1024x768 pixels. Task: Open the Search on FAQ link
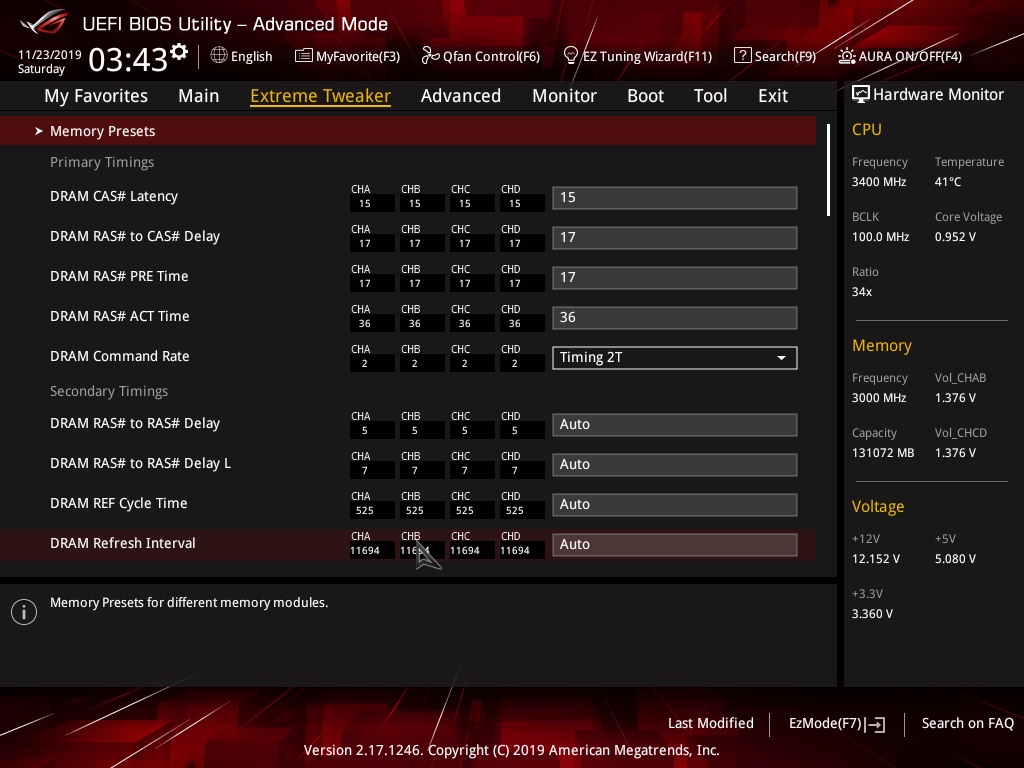click(967, 724)
